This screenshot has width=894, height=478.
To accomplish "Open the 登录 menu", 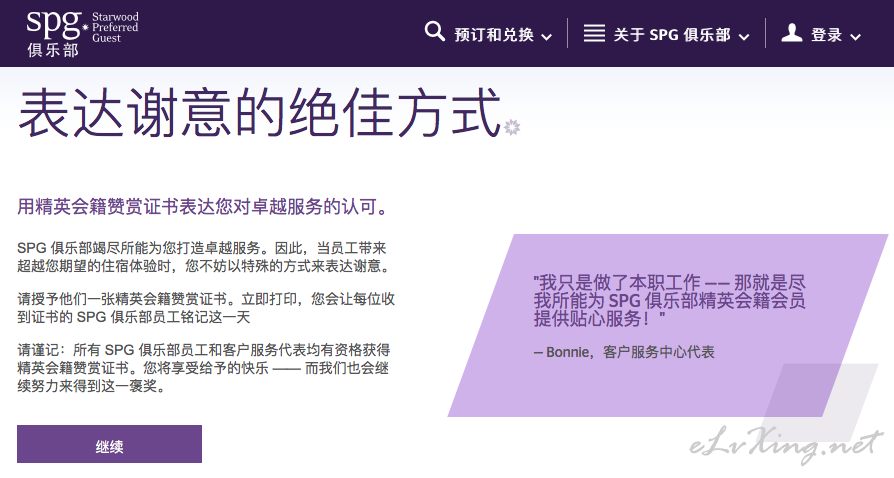I will 827,35.
